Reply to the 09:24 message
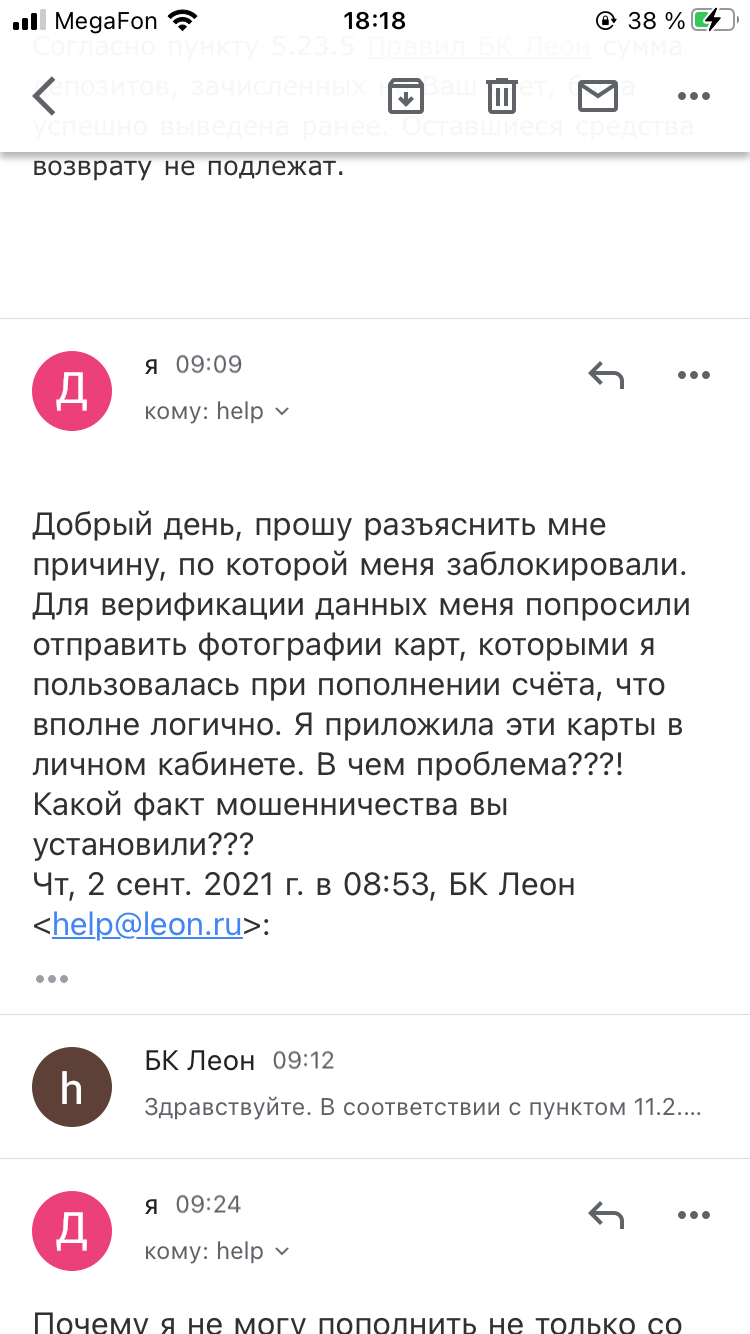Image resolution: width=750 pixels, height=1334 pixels. click(606, 1215)
